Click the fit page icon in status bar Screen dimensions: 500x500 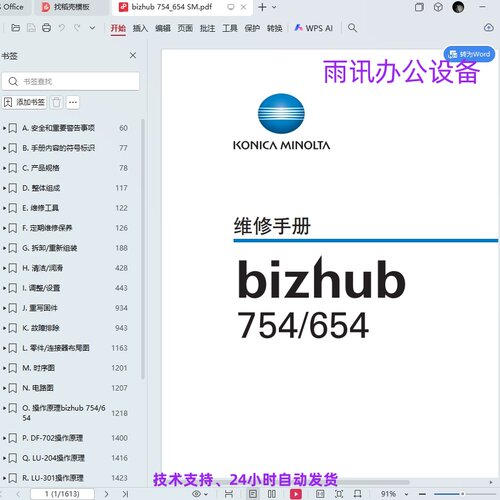[320, 494]
